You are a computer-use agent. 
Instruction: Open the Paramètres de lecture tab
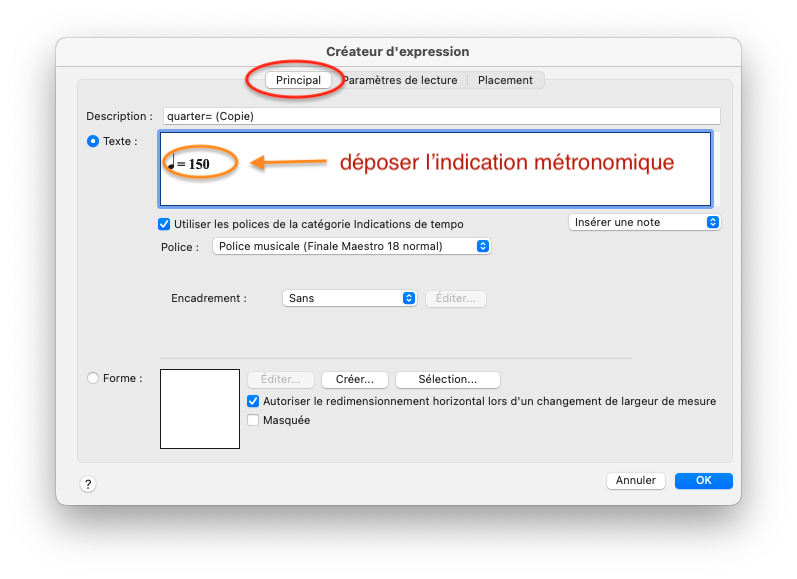click(400, 80)
